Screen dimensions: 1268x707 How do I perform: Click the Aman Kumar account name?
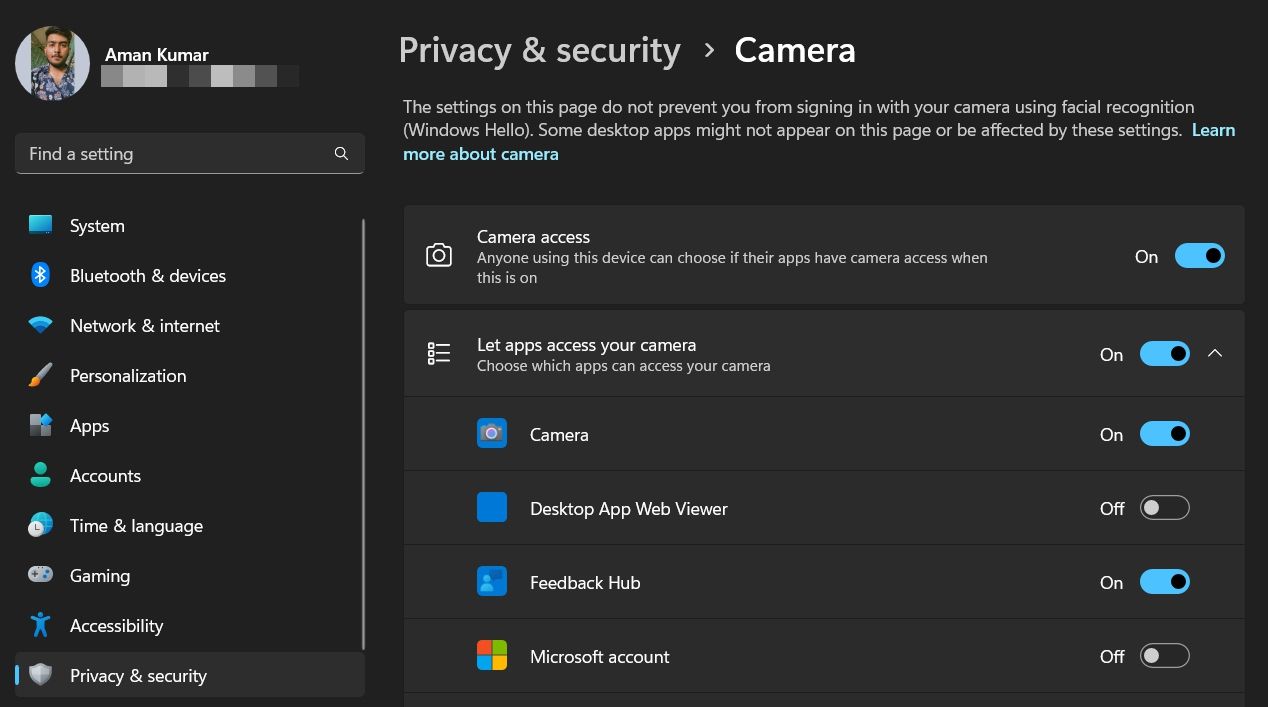click(156, 55)
